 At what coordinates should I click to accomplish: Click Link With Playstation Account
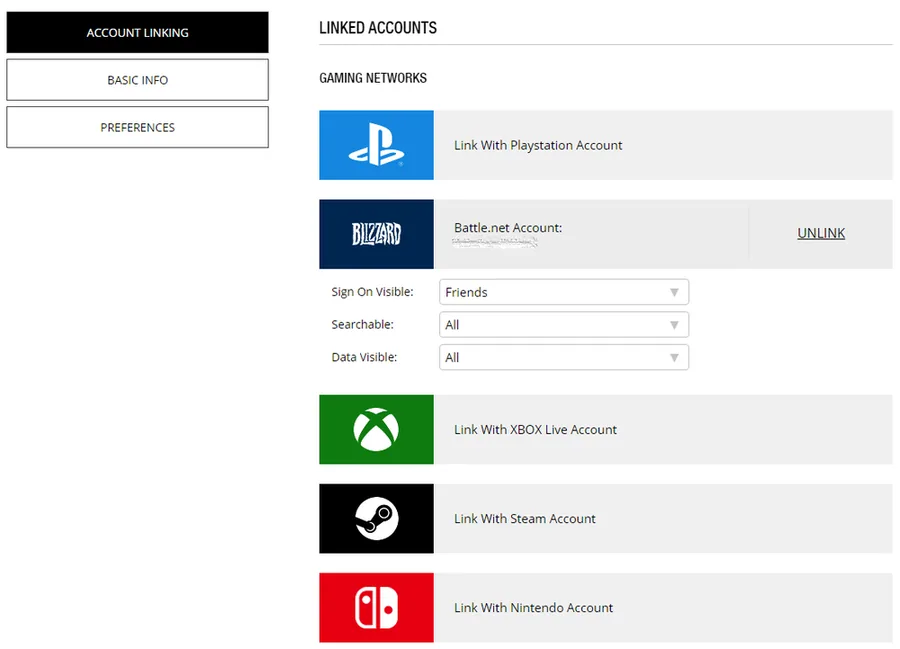[x=538, y=145]
